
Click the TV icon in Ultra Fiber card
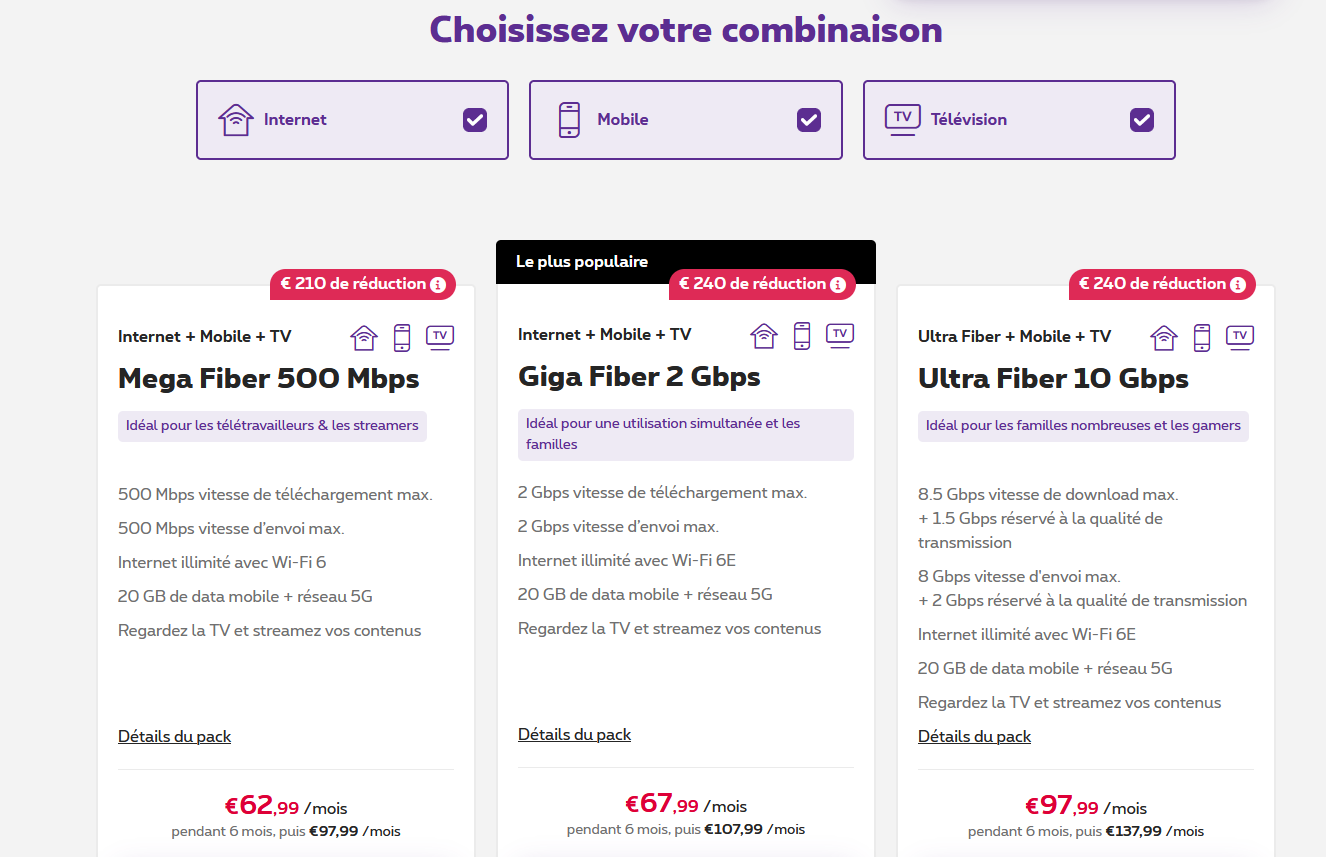(x=1240, y=337)
